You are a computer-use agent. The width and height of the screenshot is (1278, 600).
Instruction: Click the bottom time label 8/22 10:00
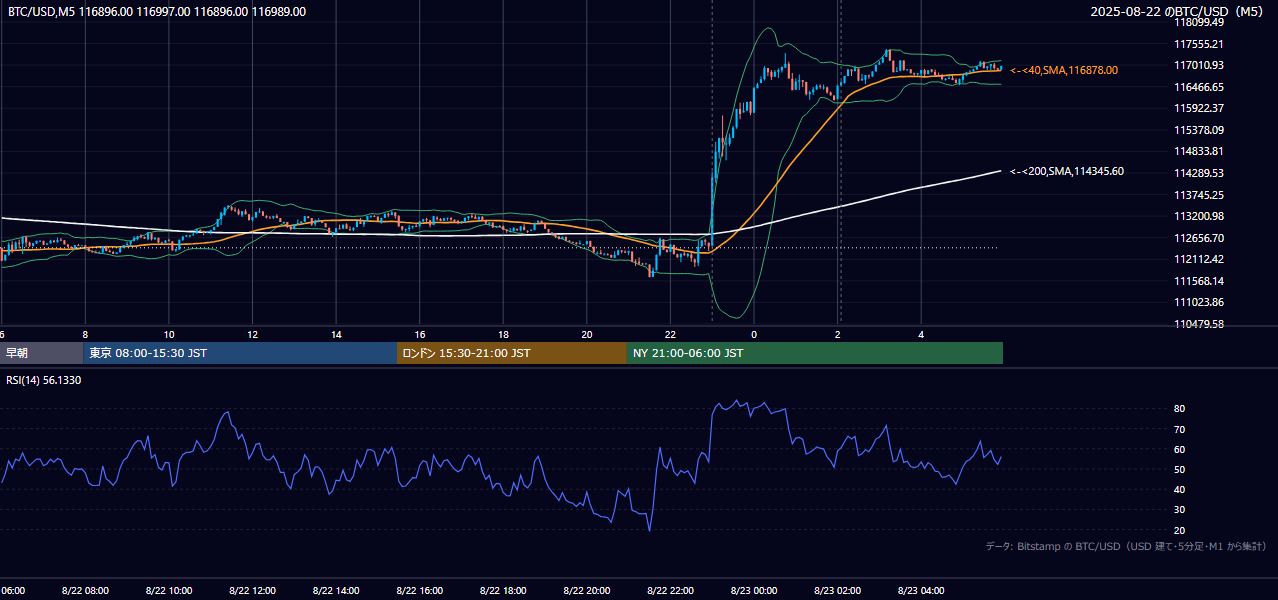coord(169,590)
